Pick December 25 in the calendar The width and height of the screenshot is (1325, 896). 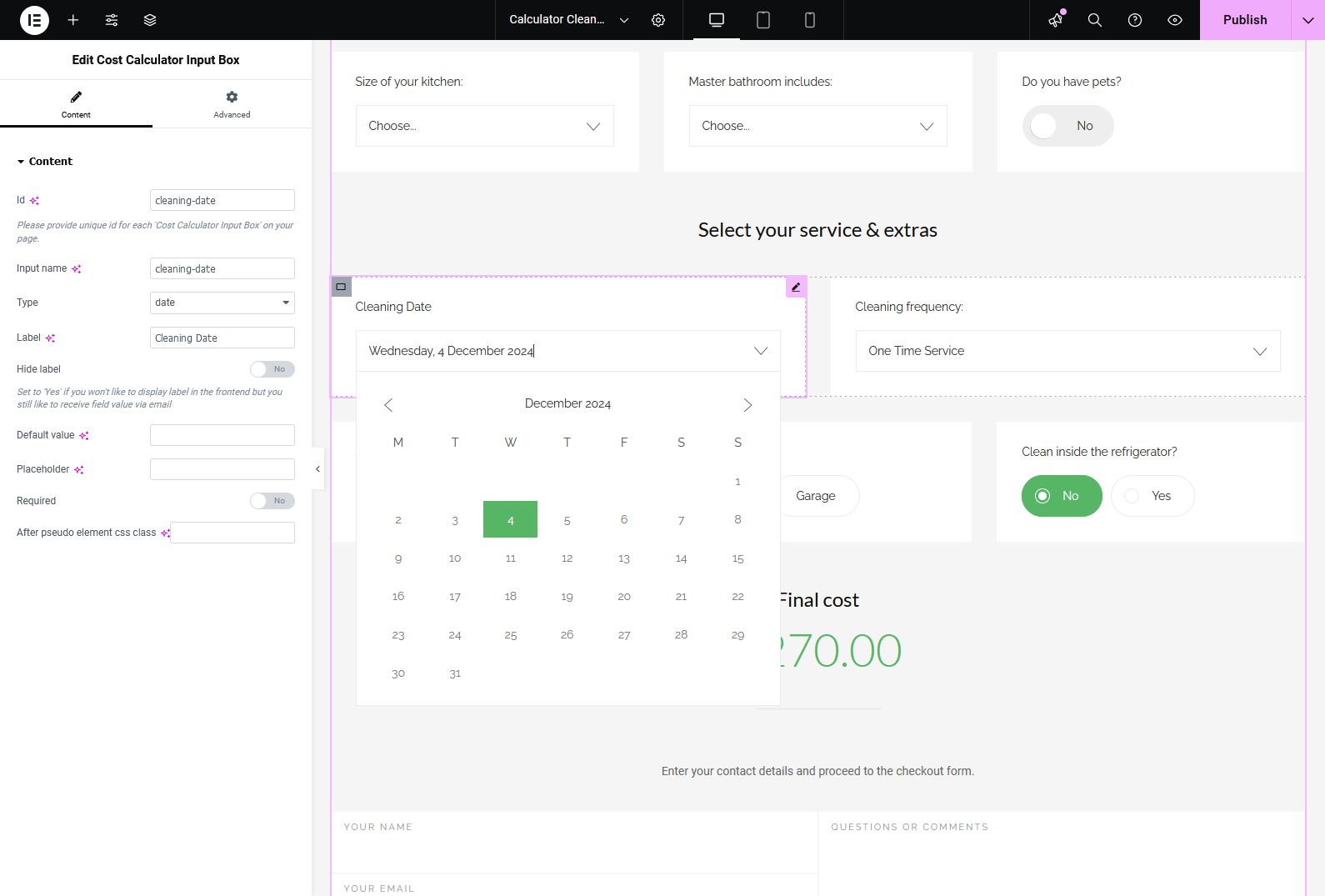pos(510,634)
